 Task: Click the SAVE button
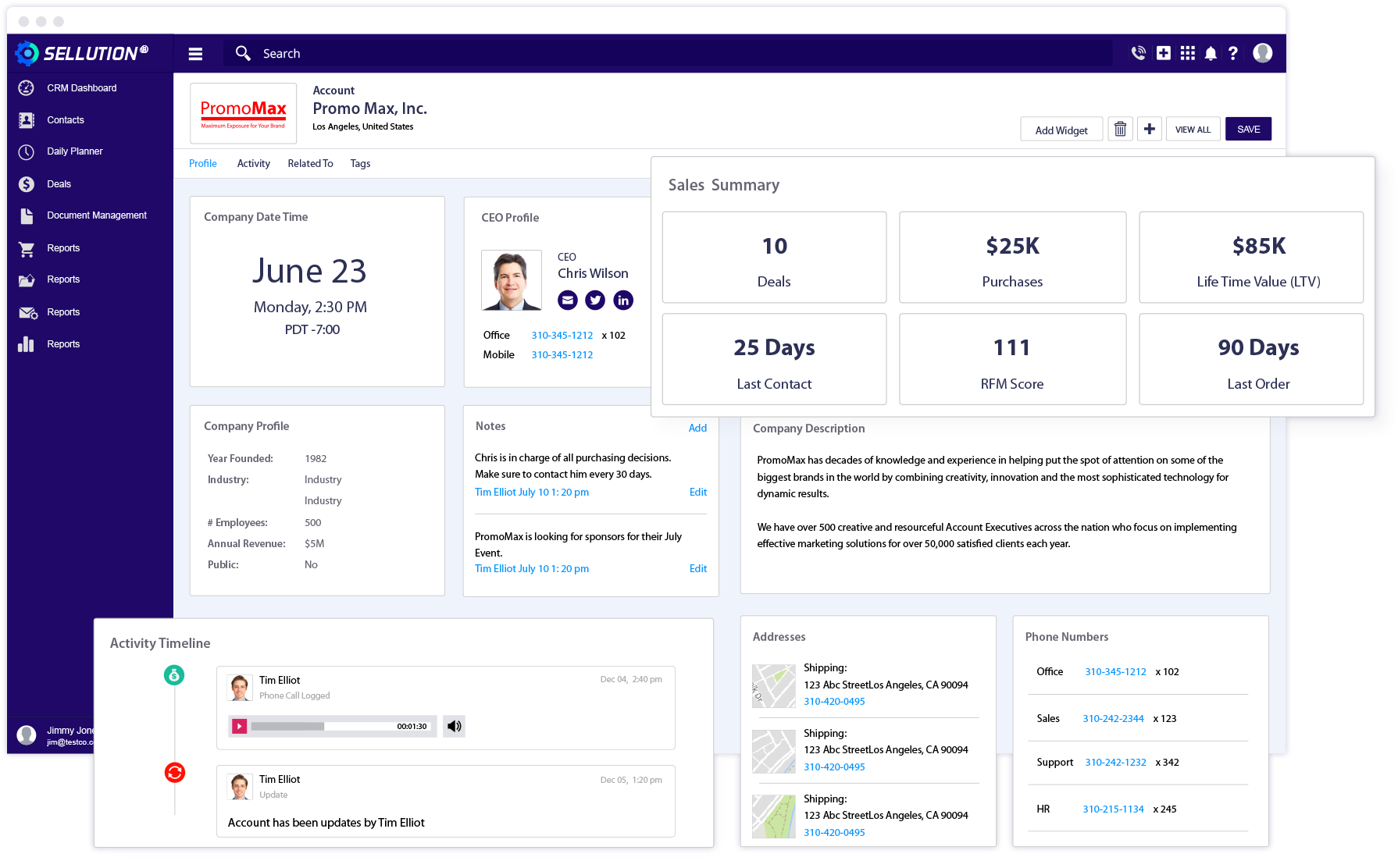[x=1248, y=129]
